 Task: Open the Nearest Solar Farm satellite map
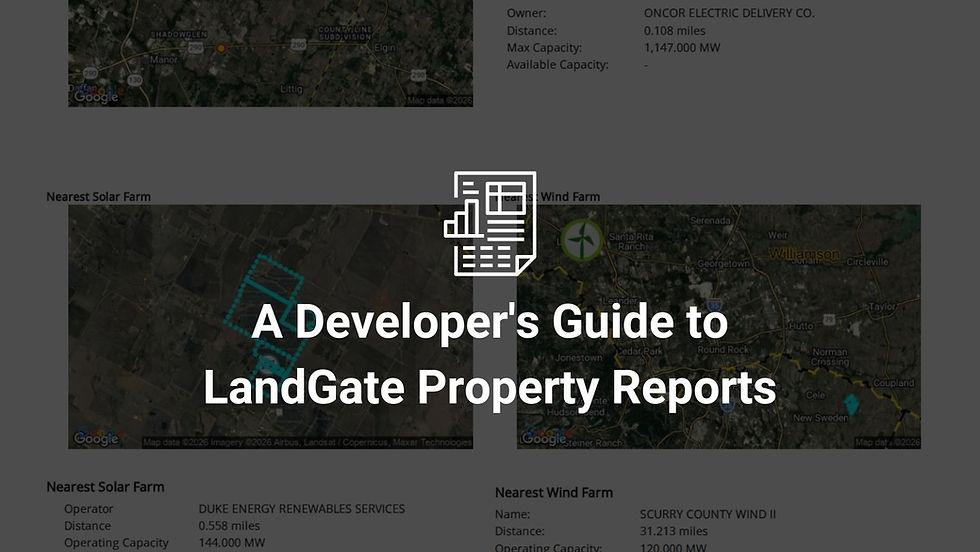(270, 326)
